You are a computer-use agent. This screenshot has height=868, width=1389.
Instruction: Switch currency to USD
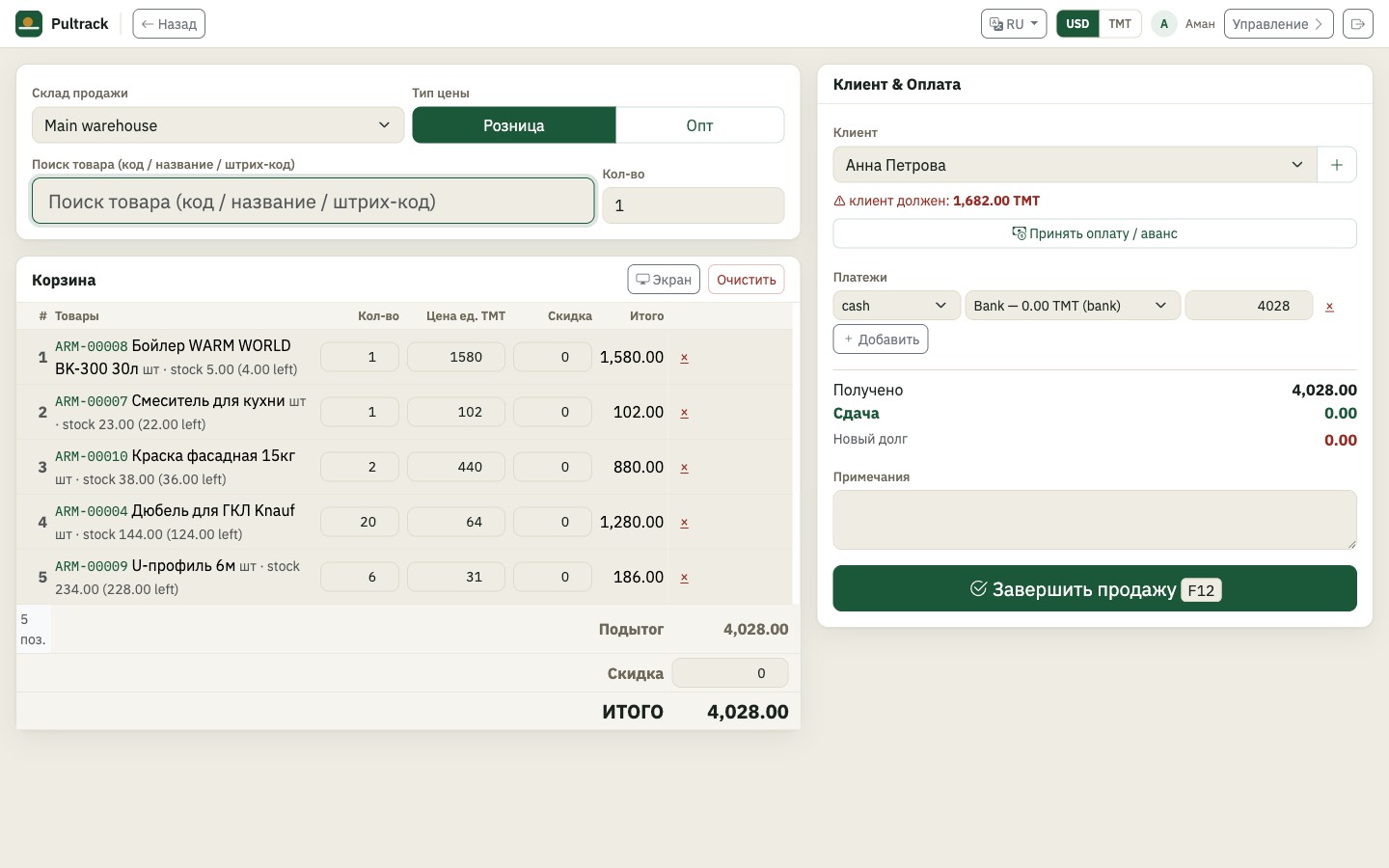pos(1077,24)
